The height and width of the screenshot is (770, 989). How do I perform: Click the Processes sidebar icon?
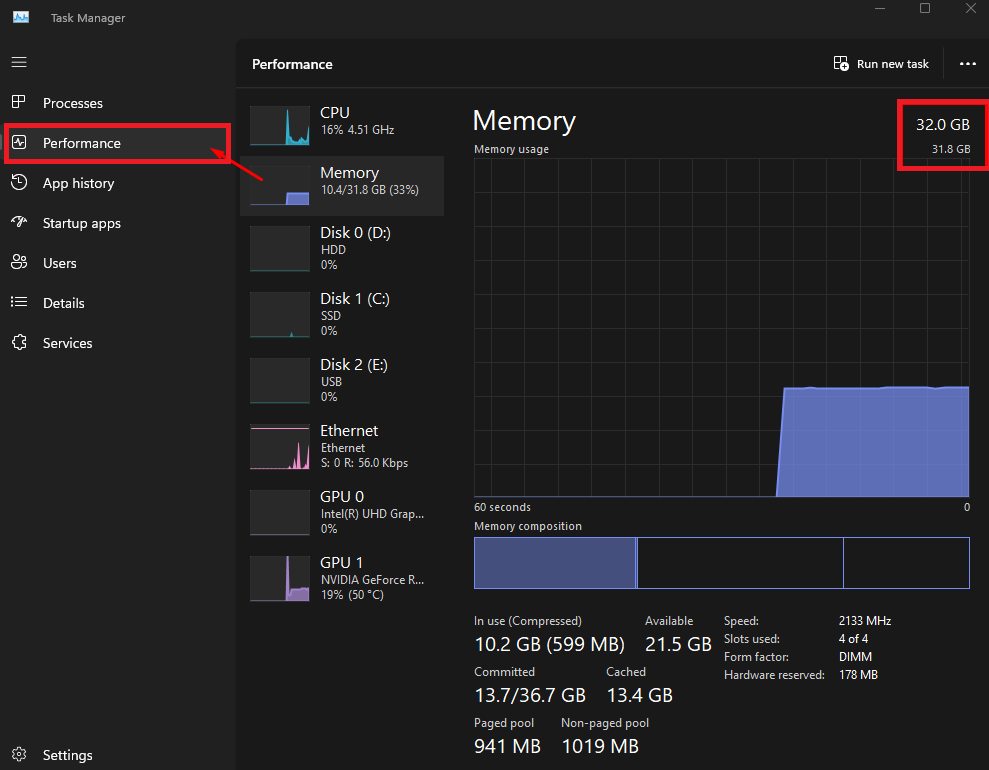[19, 102]
